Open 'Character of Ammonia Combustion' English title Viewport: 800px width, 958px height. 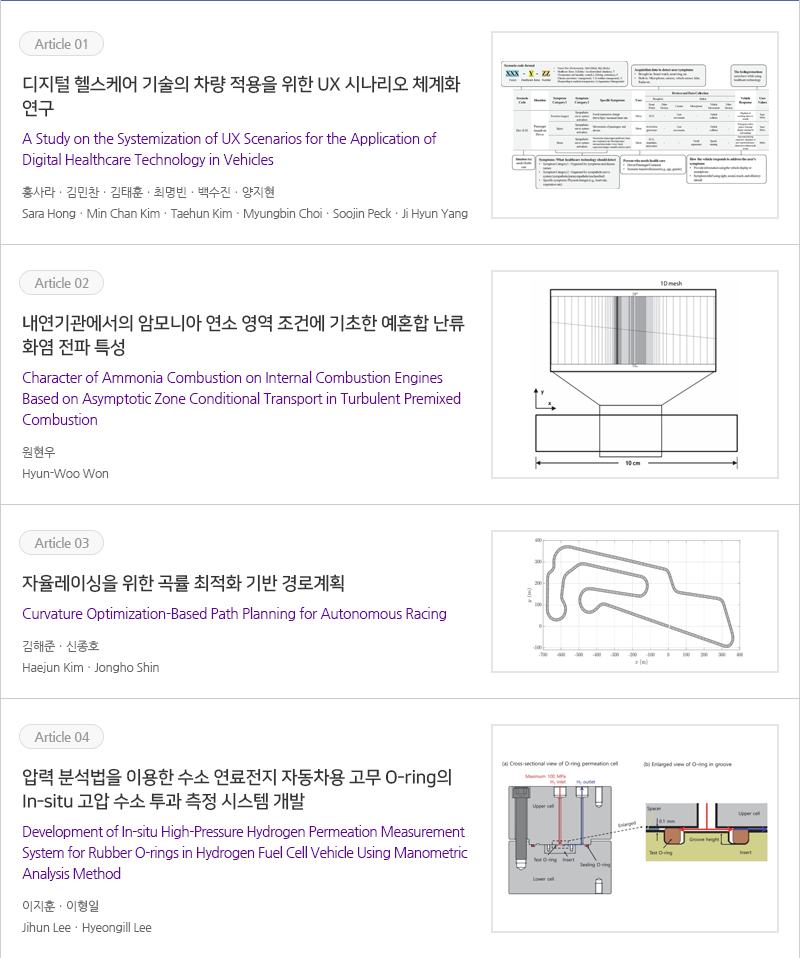(241, 398)
